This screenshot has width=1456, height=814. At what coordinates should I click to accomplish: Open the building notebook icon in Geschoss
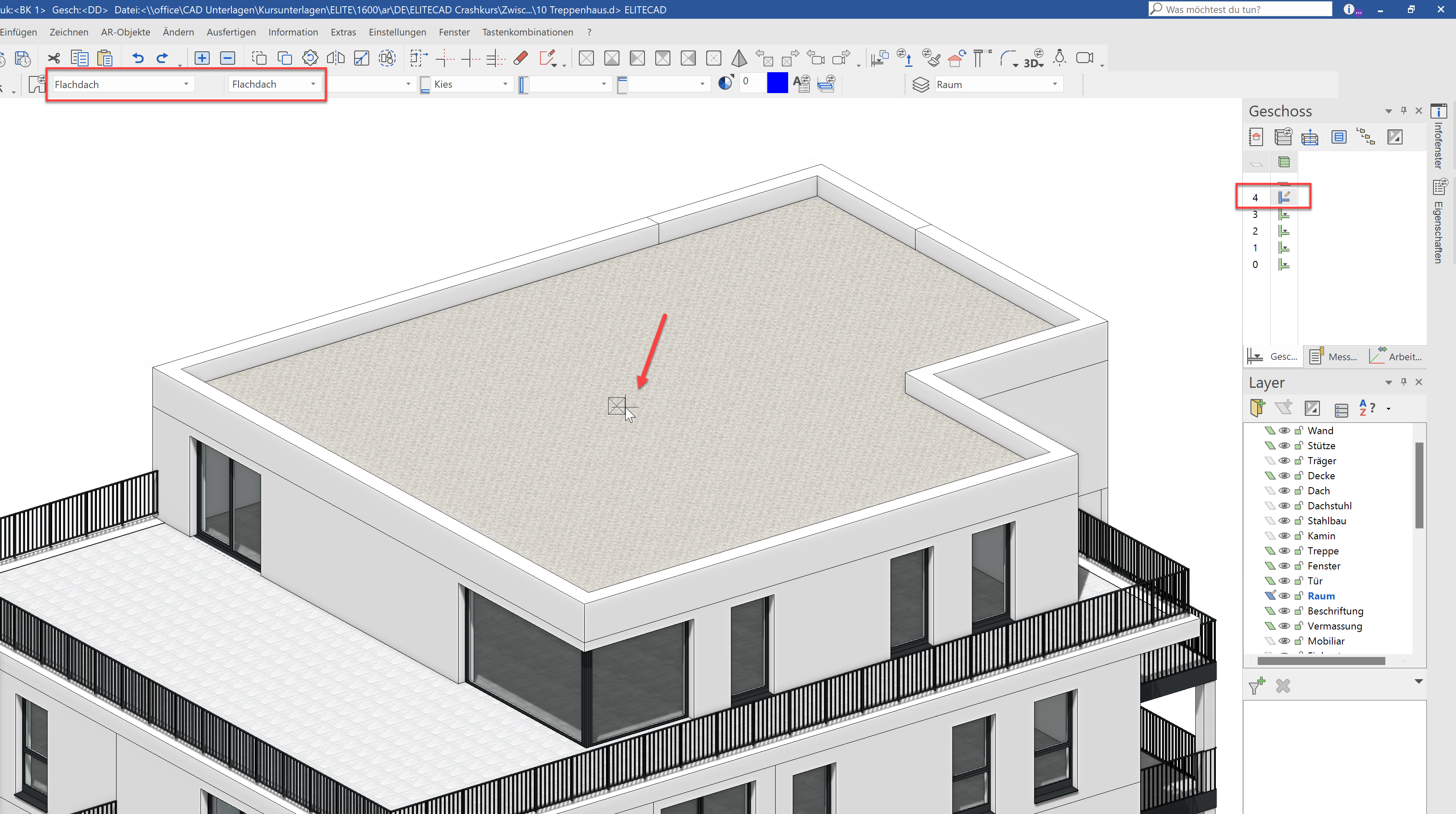coord(1256,137)
